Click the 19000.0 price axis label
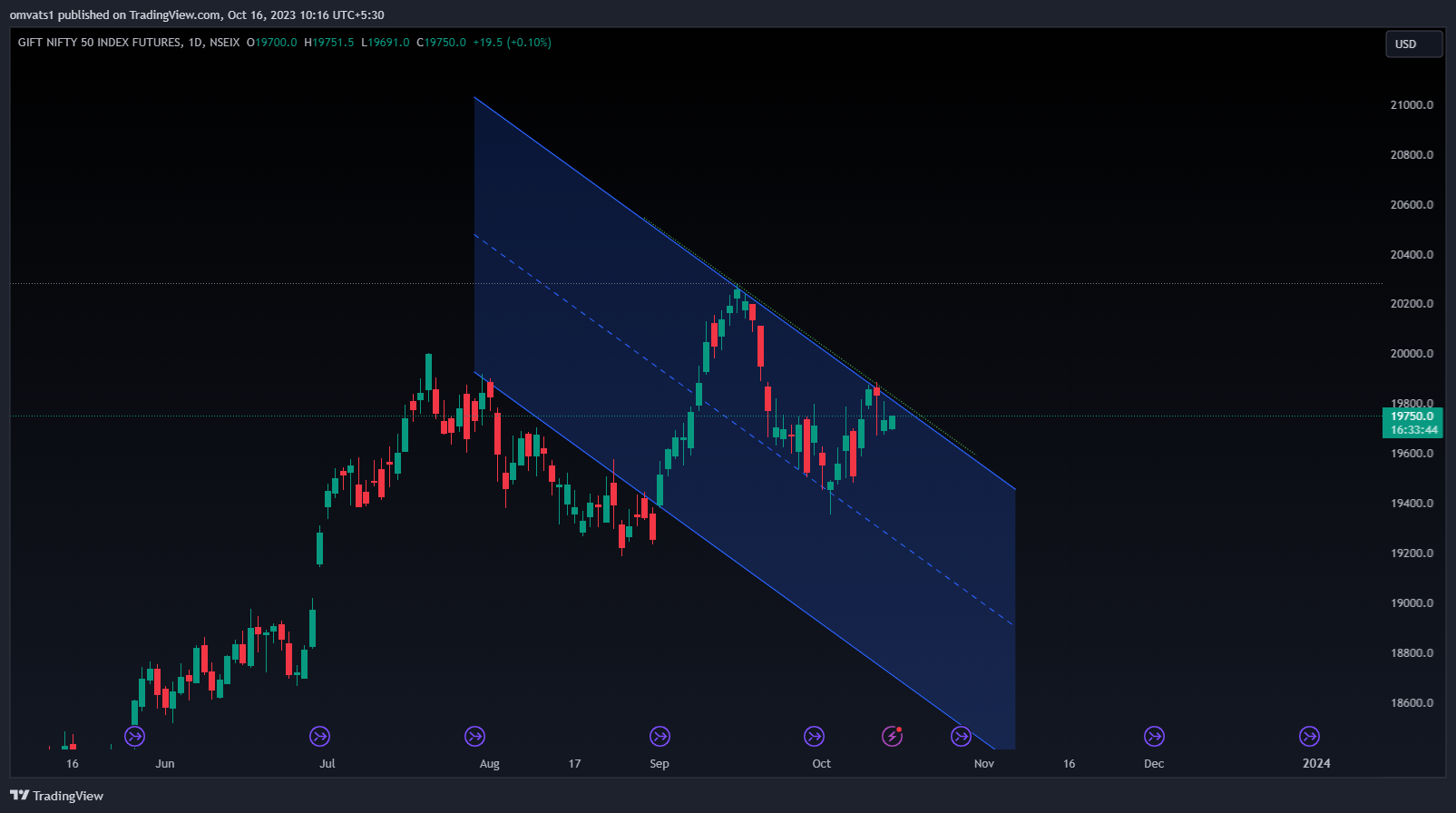Image resolution: width=1456 pixels, height=813 pixels. tap(1412, 603)
